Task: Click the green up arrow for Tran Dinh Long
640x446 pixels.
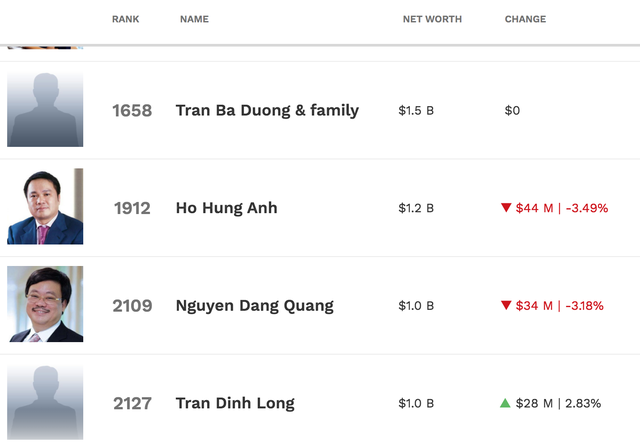Action: [506, 403]
